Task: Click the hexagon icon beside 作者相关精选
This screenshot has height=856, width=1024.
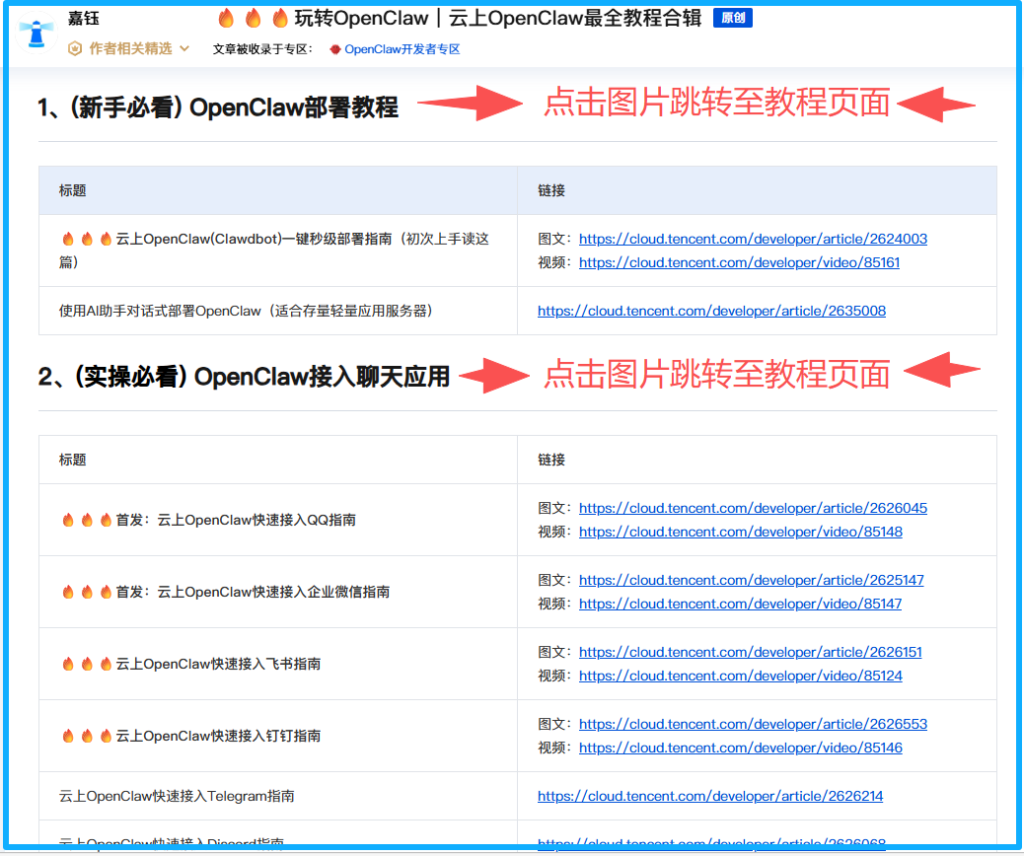Action: (x=75, y=48)
